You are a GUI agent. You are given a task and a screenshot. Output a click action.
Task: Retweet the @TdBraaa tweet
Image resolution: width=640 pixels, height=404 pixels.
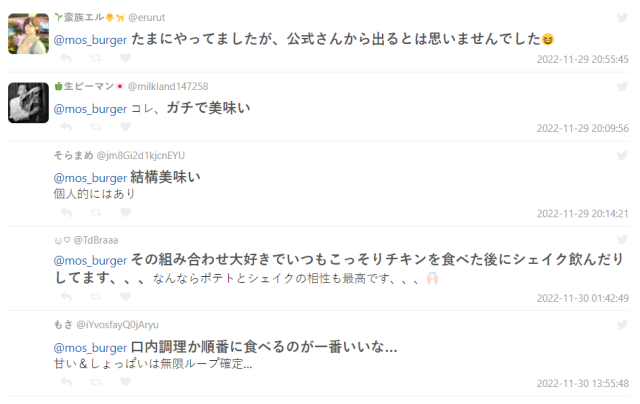pyautogui.click(x=96, y=297)
